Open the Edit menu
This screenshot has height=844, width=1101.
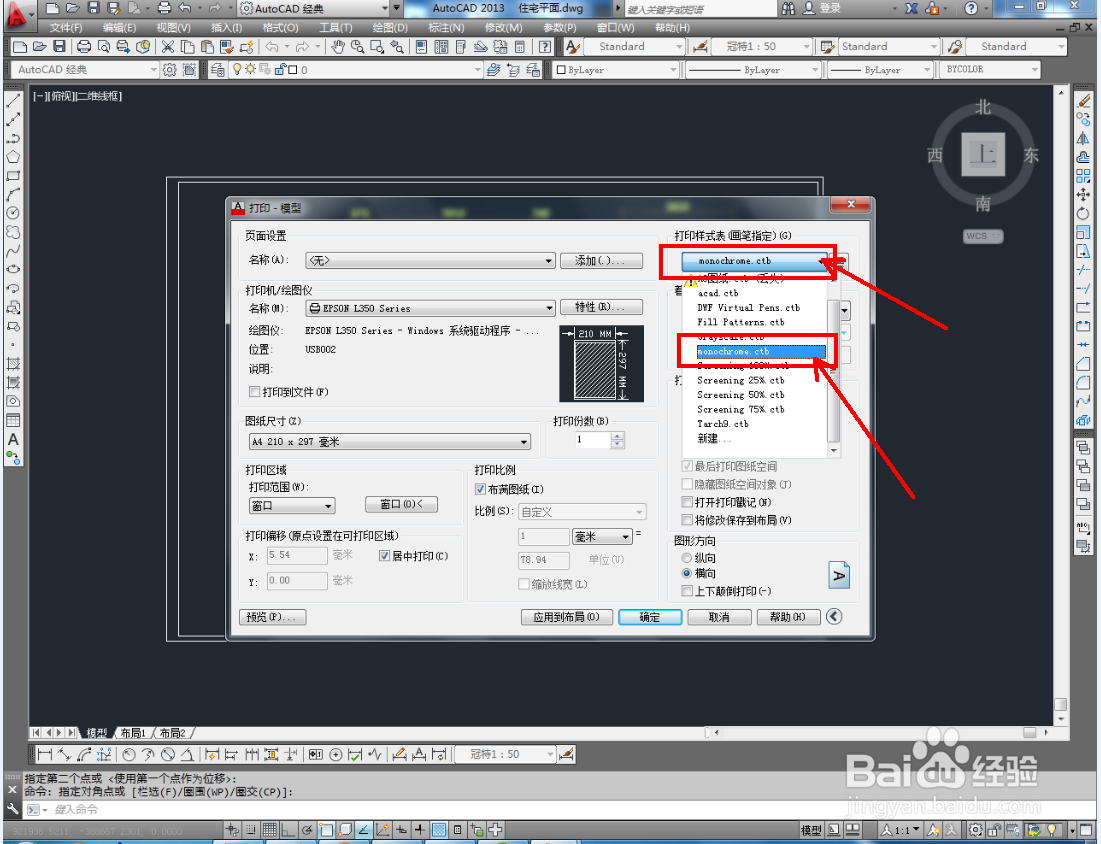tap(119, 27)
